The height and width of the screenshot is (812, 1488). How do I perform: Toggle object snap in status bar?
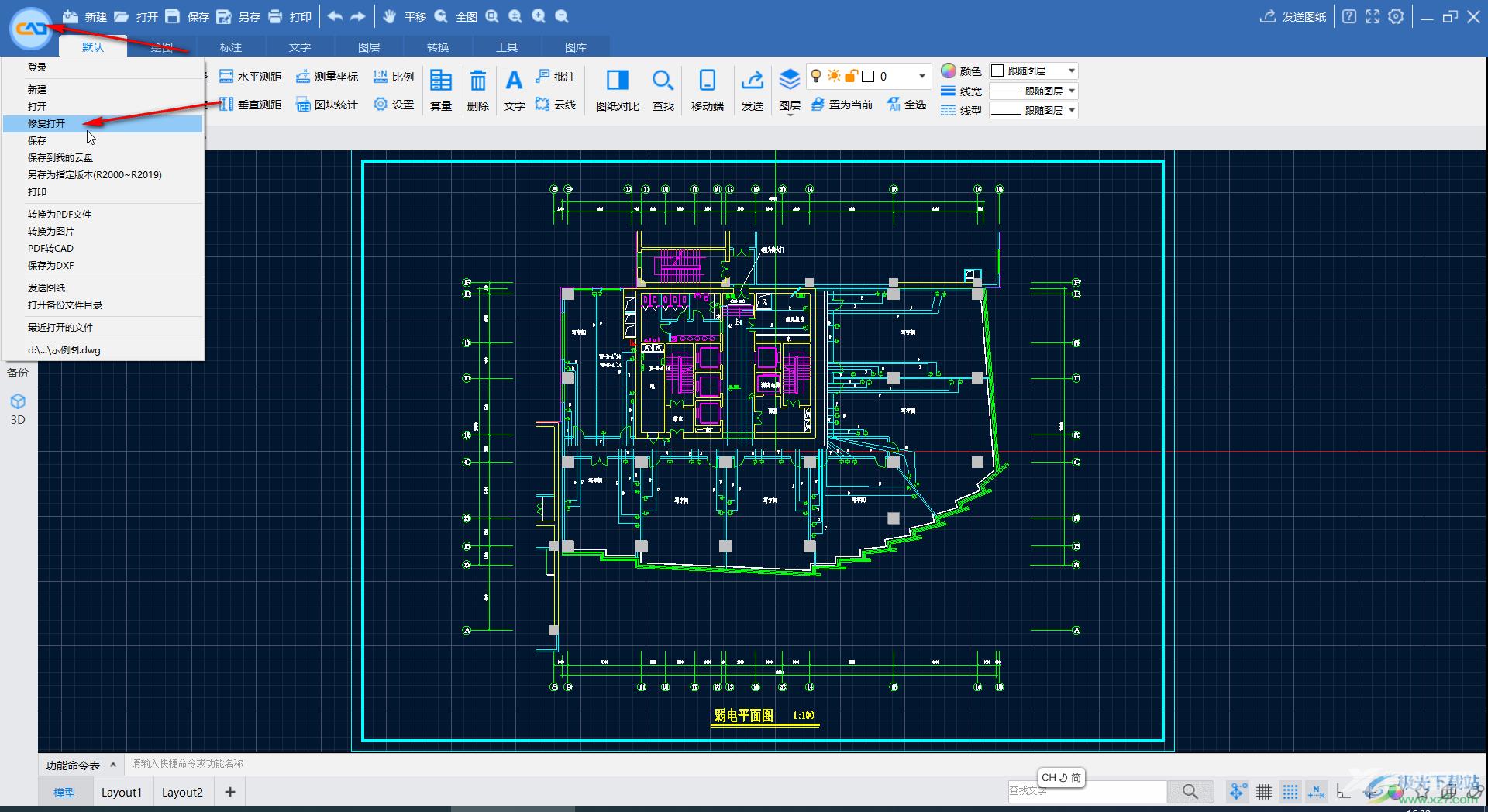point(1238,792)
